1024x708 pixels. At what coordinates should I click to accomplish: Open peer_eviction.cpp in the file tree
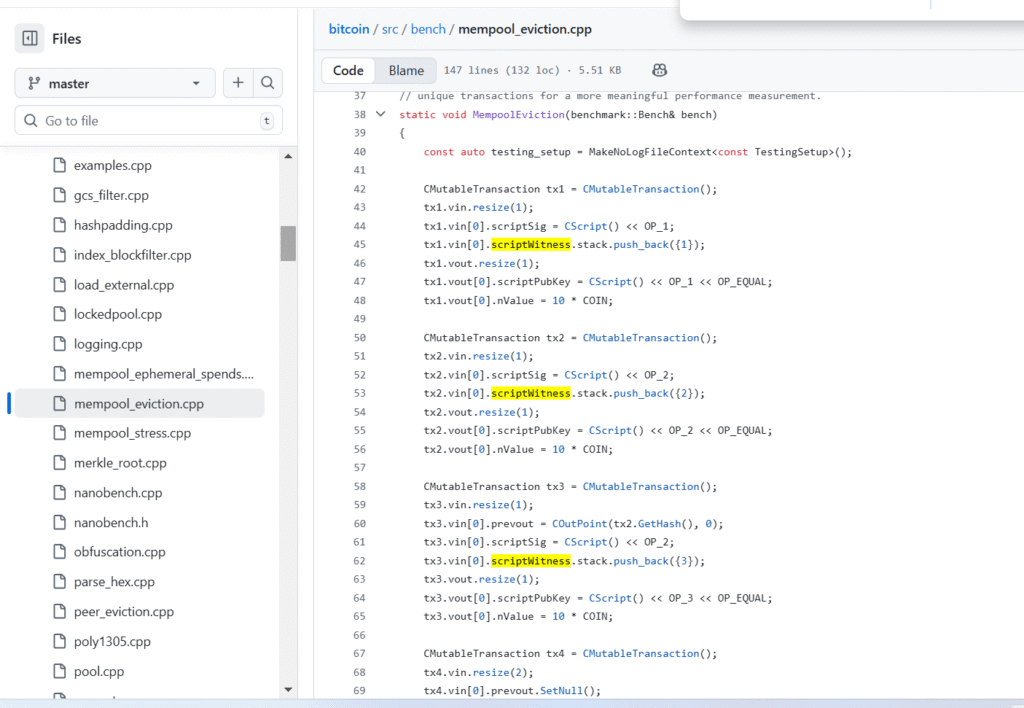(x=123, y=612)
